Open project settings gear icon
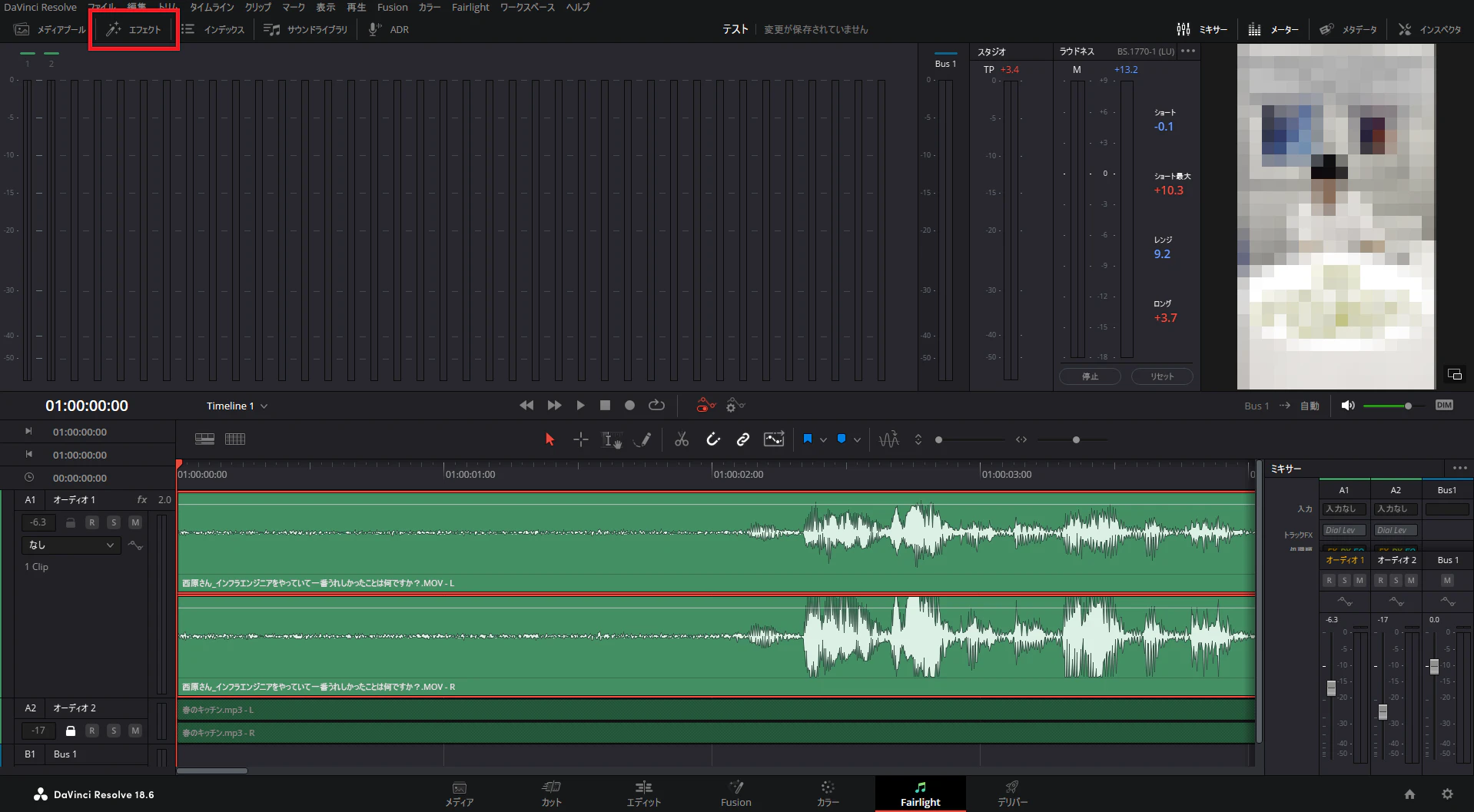1474x812 pixels. [x=1447, y=794]
